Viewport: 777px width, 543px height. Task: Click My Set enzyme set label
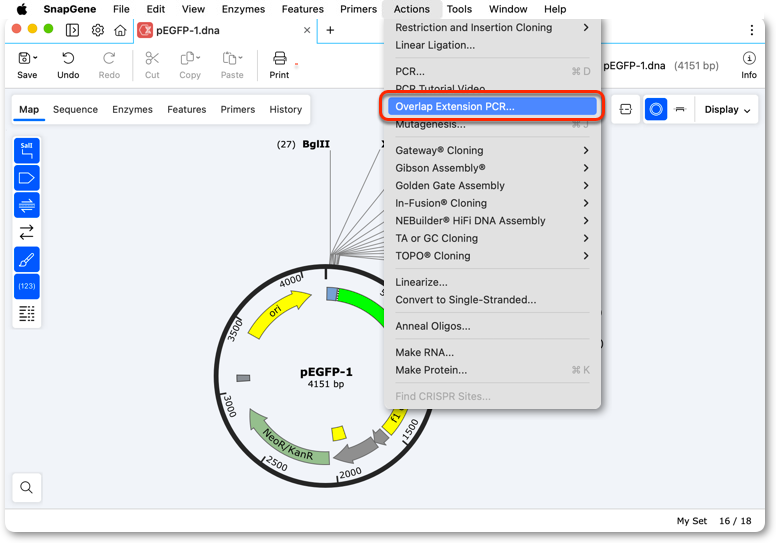pyautogui.click(x=692, y=521)
